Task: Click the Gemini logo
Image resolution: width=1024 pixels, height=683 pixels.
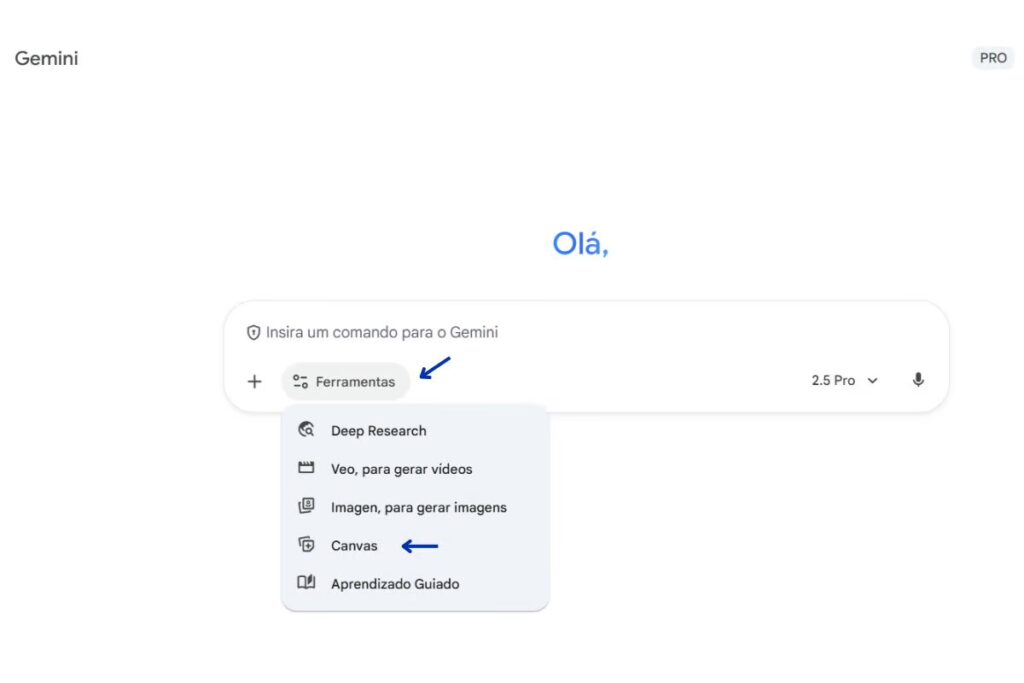Action: point(45,58)
